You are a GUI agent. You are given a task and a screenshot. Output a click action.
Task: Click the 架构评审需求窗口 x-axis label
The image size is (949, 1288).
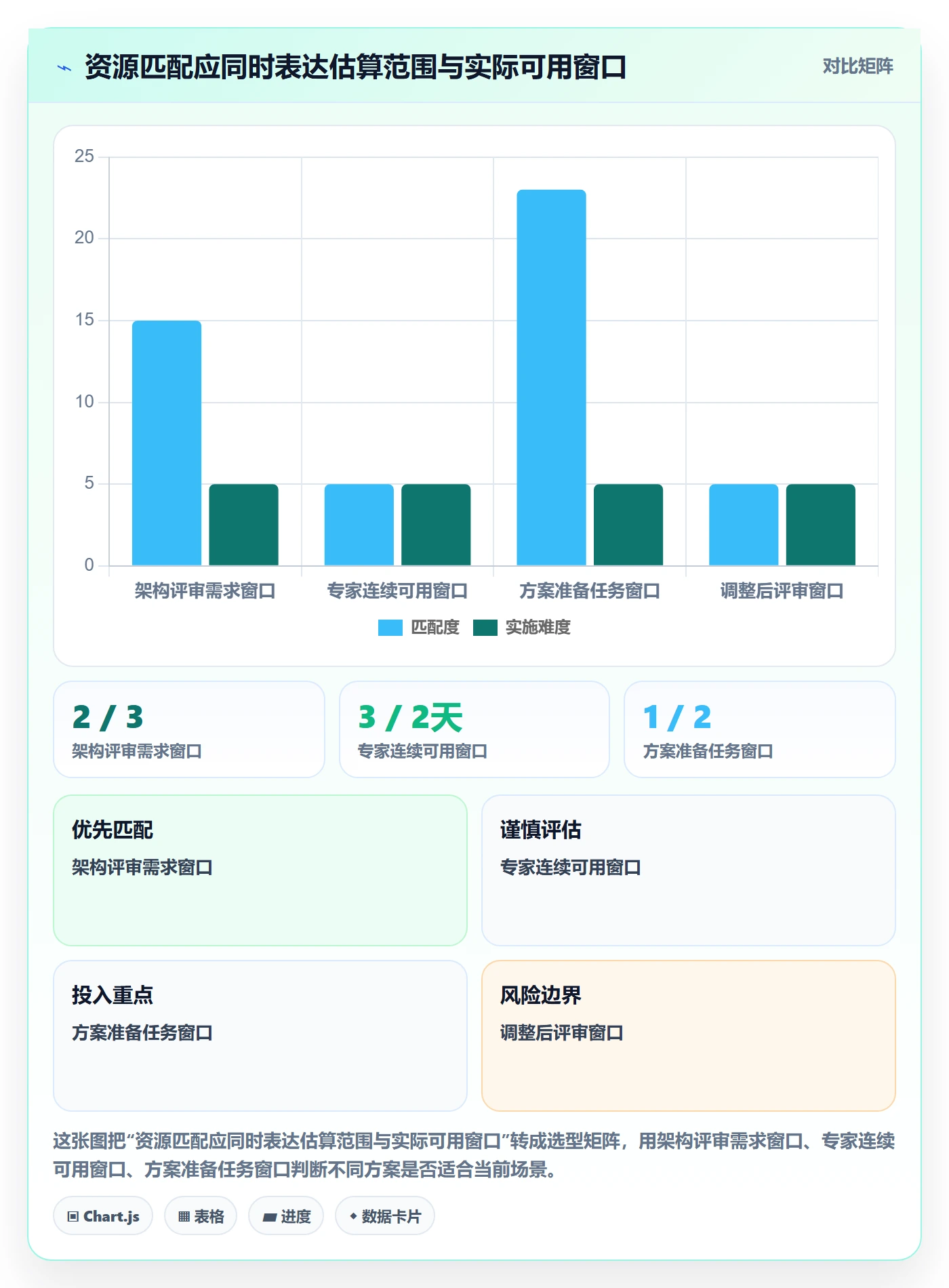[205, 591]
